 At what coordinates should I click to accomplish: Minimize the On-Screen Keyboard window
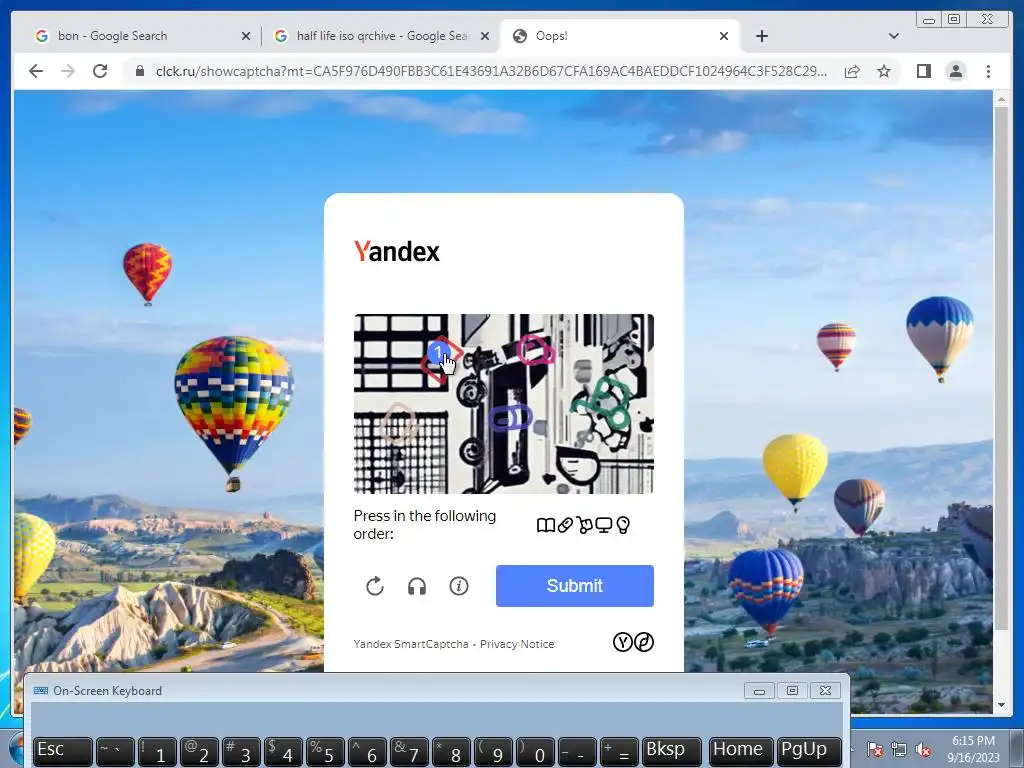click(x=759, y=691)
